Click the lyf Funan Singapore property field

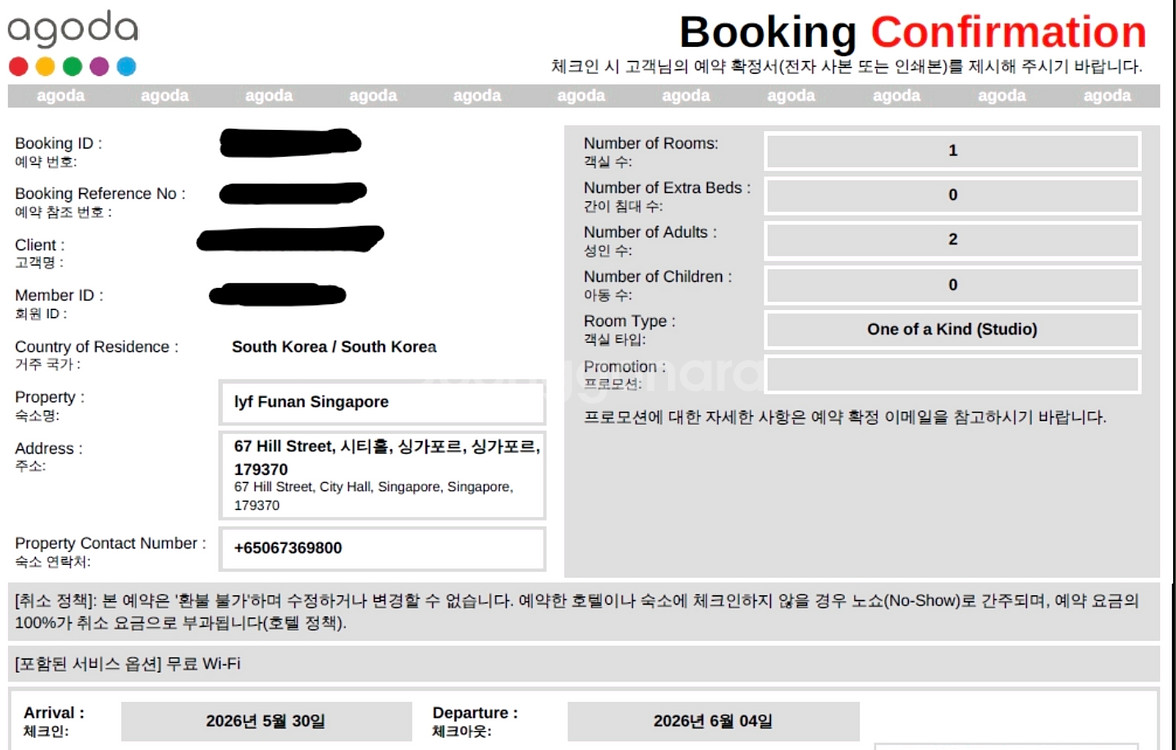[382, 402]
